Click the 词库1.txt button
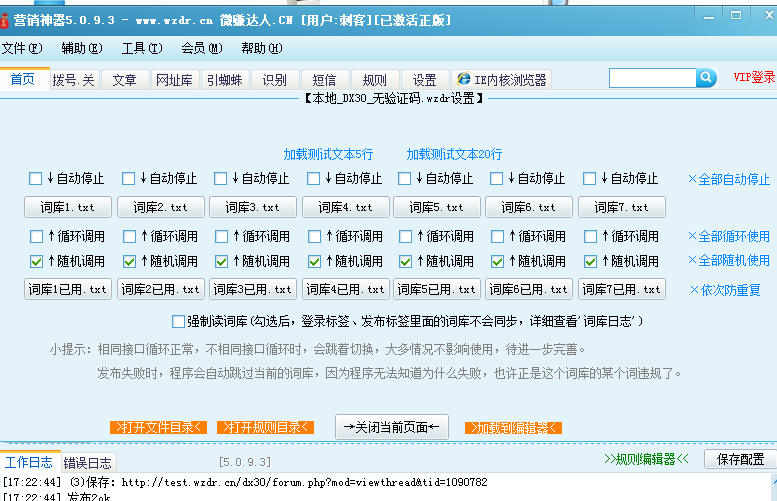 [68, 207]
